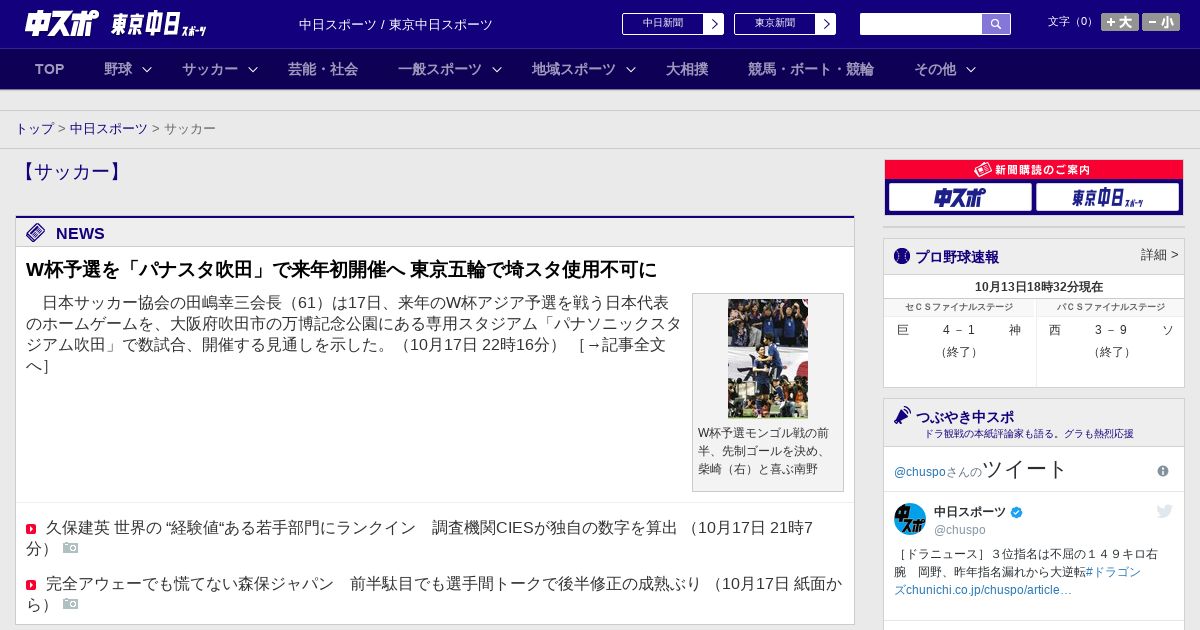
Task: Expand the 地域スポーツ dropdown chevron
Action: [631, 69]
